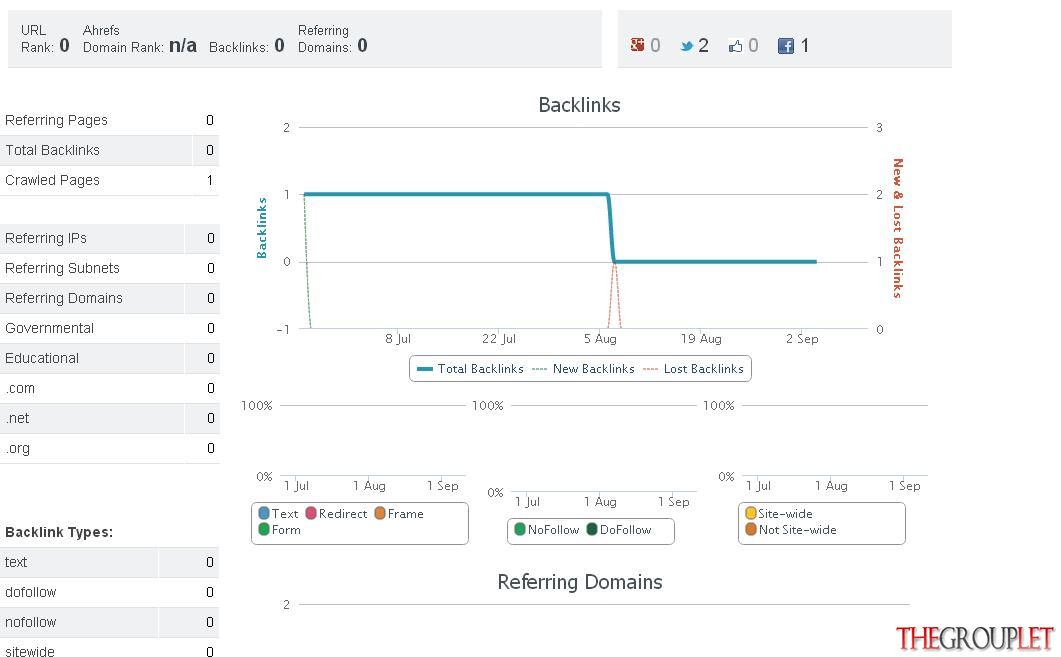Toggle the NoFollow legend entry
The width and height of the screenshot is (1061, 657).
[x=547, y=530]
